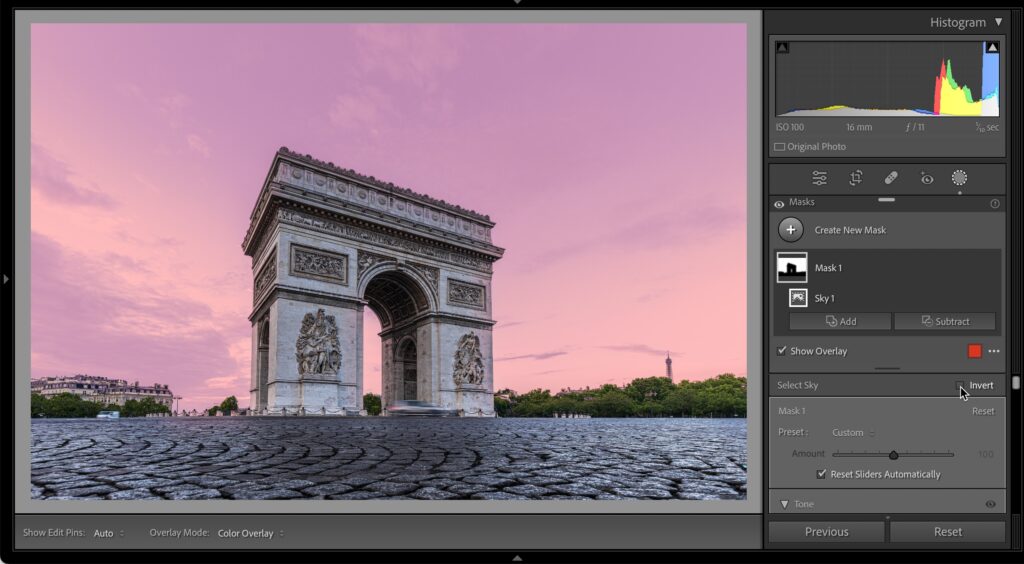Open the Edit sliders tool
The height and width of the screenshot is (564, 1024).
coord(819,178)
